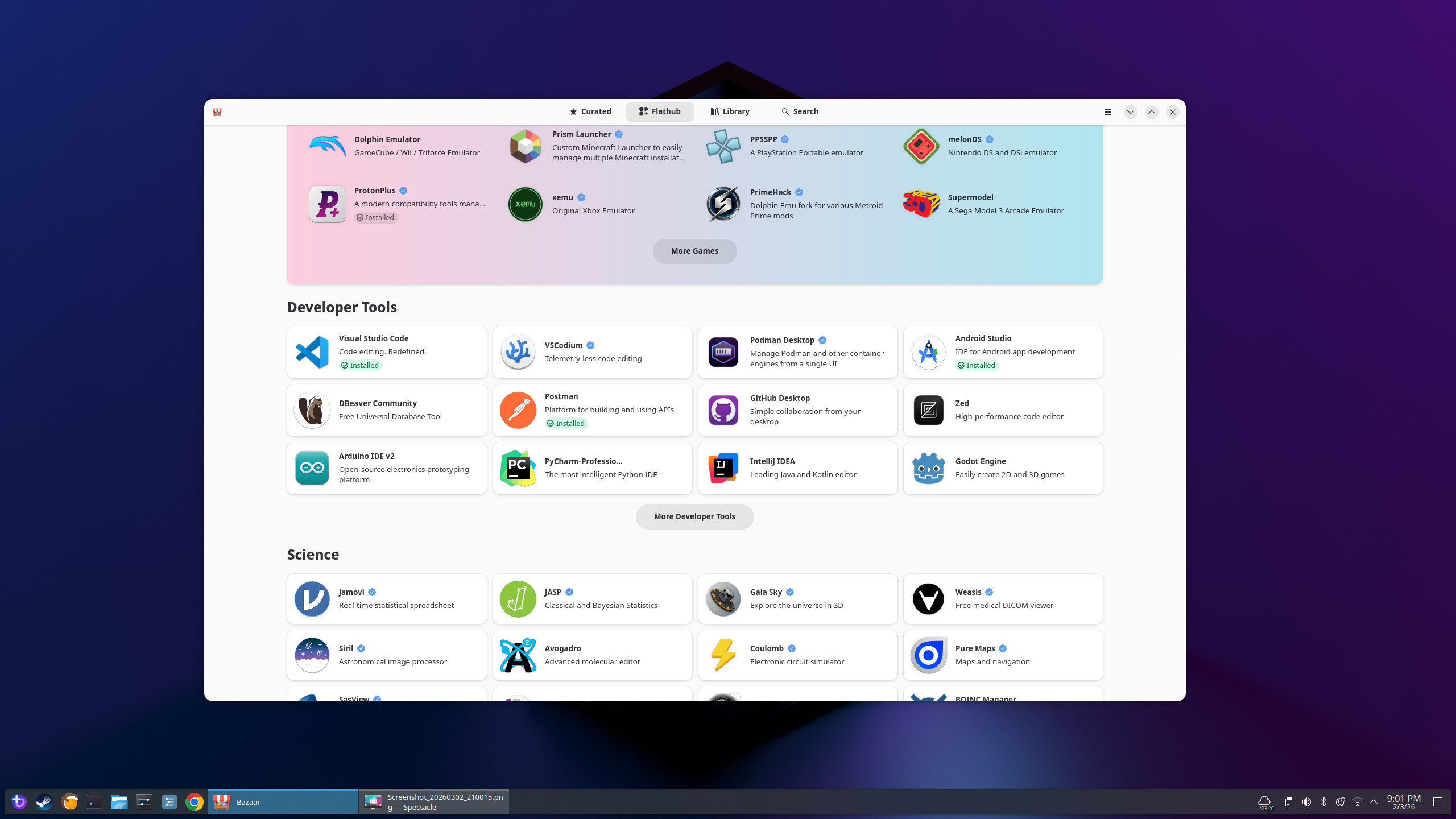Viewport: 1456px width, 819px height.
Task: Open the jamovi app card
Action: [387, 598]
